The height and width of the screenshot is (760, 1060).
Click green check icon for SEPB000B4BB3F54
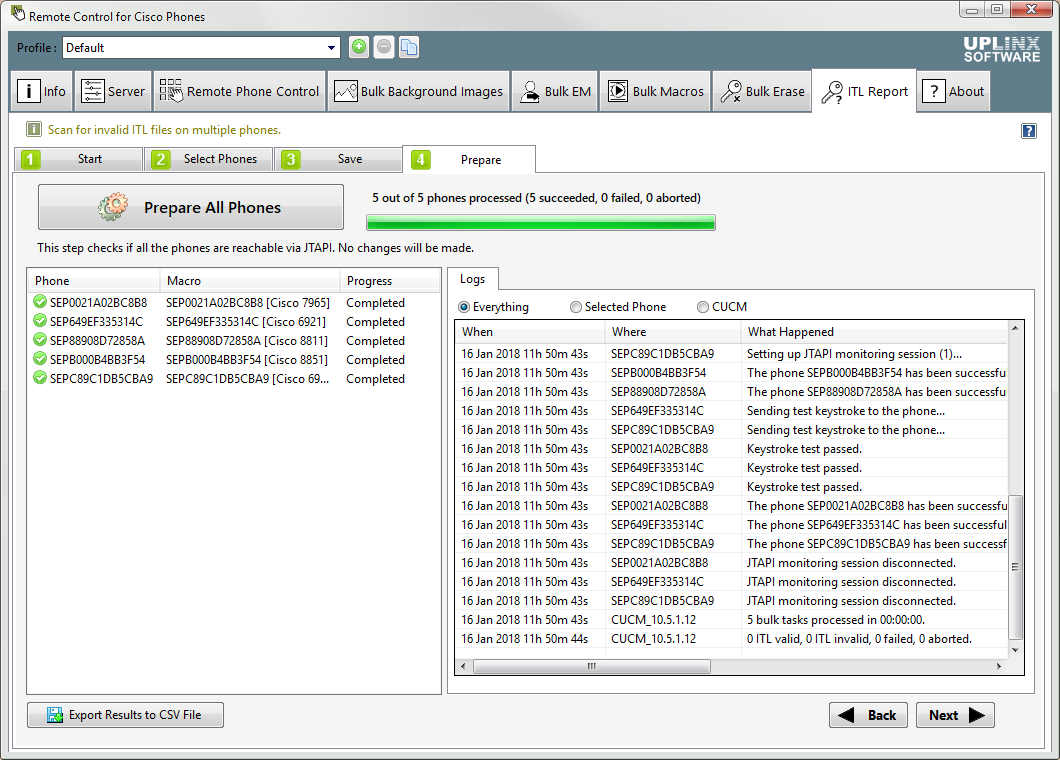[40, 358]
